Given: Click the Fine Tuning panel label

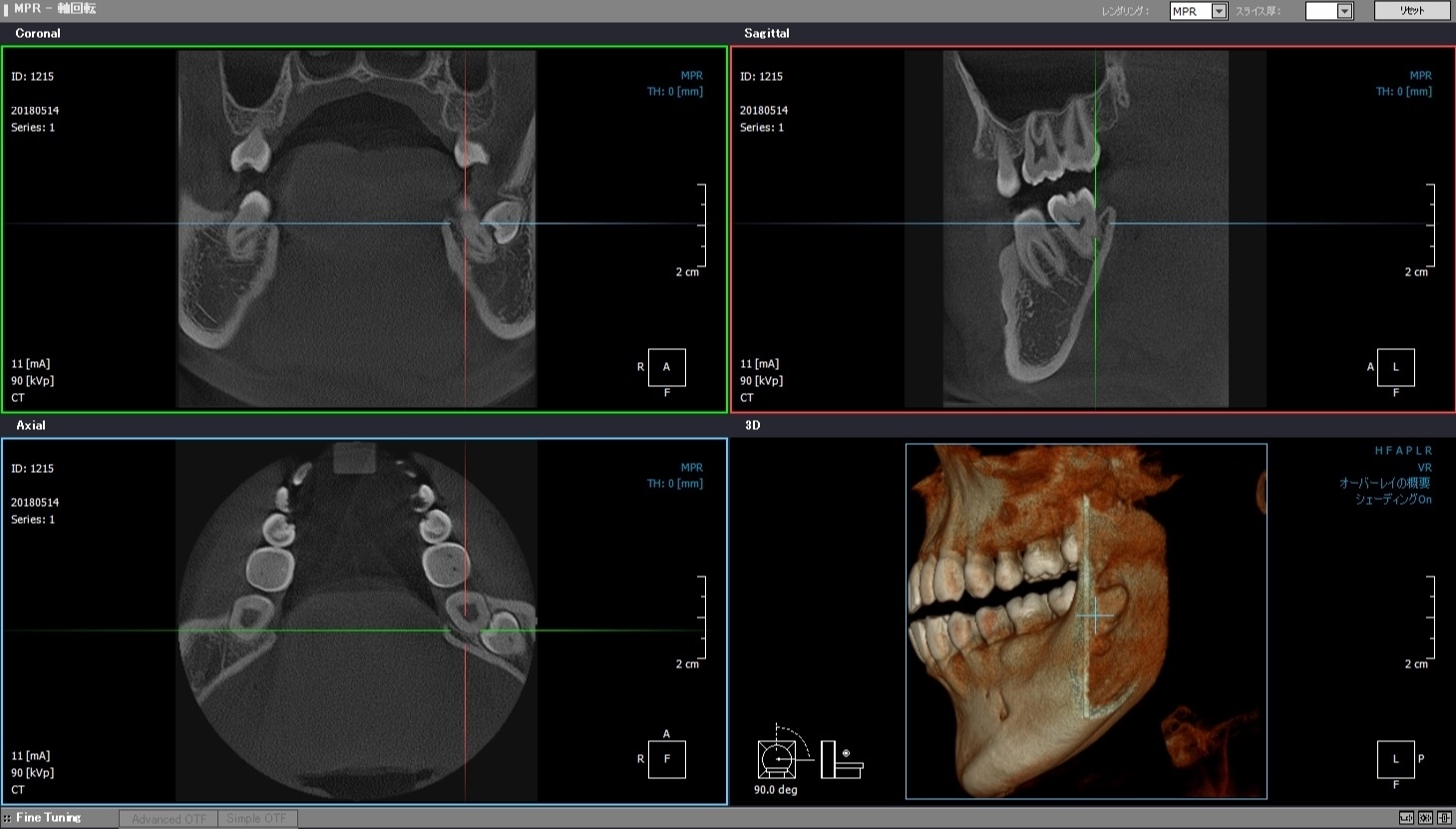Looking at the screenshot, I should click(x=48, y=818).
